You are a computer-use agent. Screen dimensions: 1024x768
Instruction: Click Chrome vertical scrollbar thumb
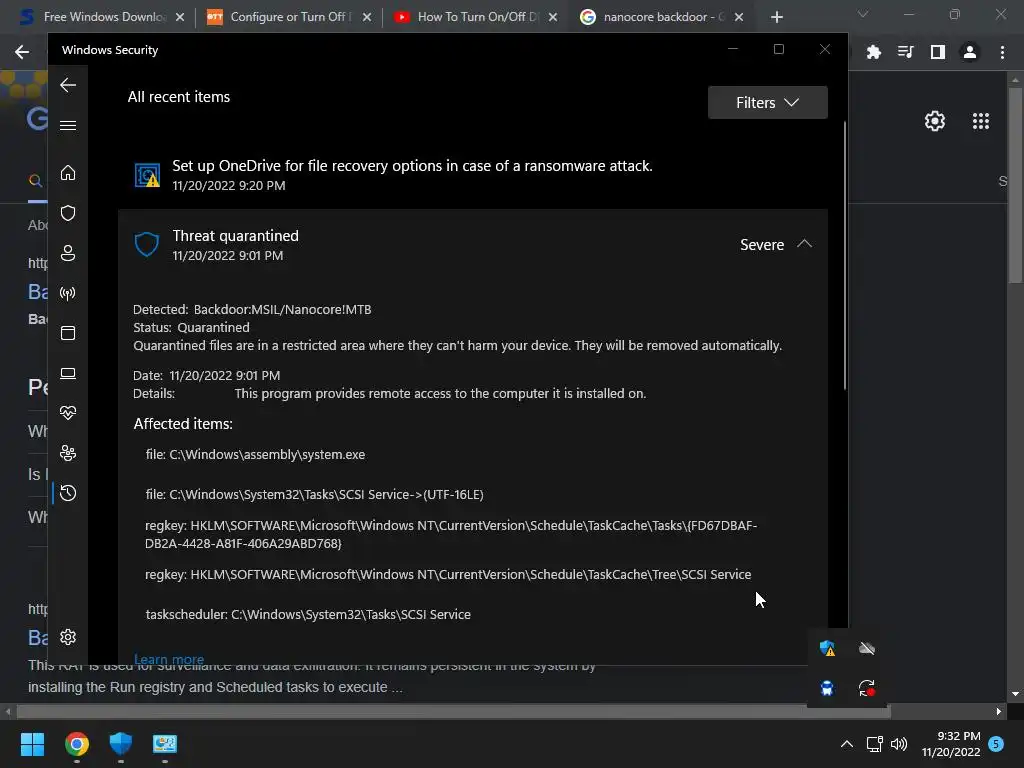pyautogui.click(x=1015, y=186)
